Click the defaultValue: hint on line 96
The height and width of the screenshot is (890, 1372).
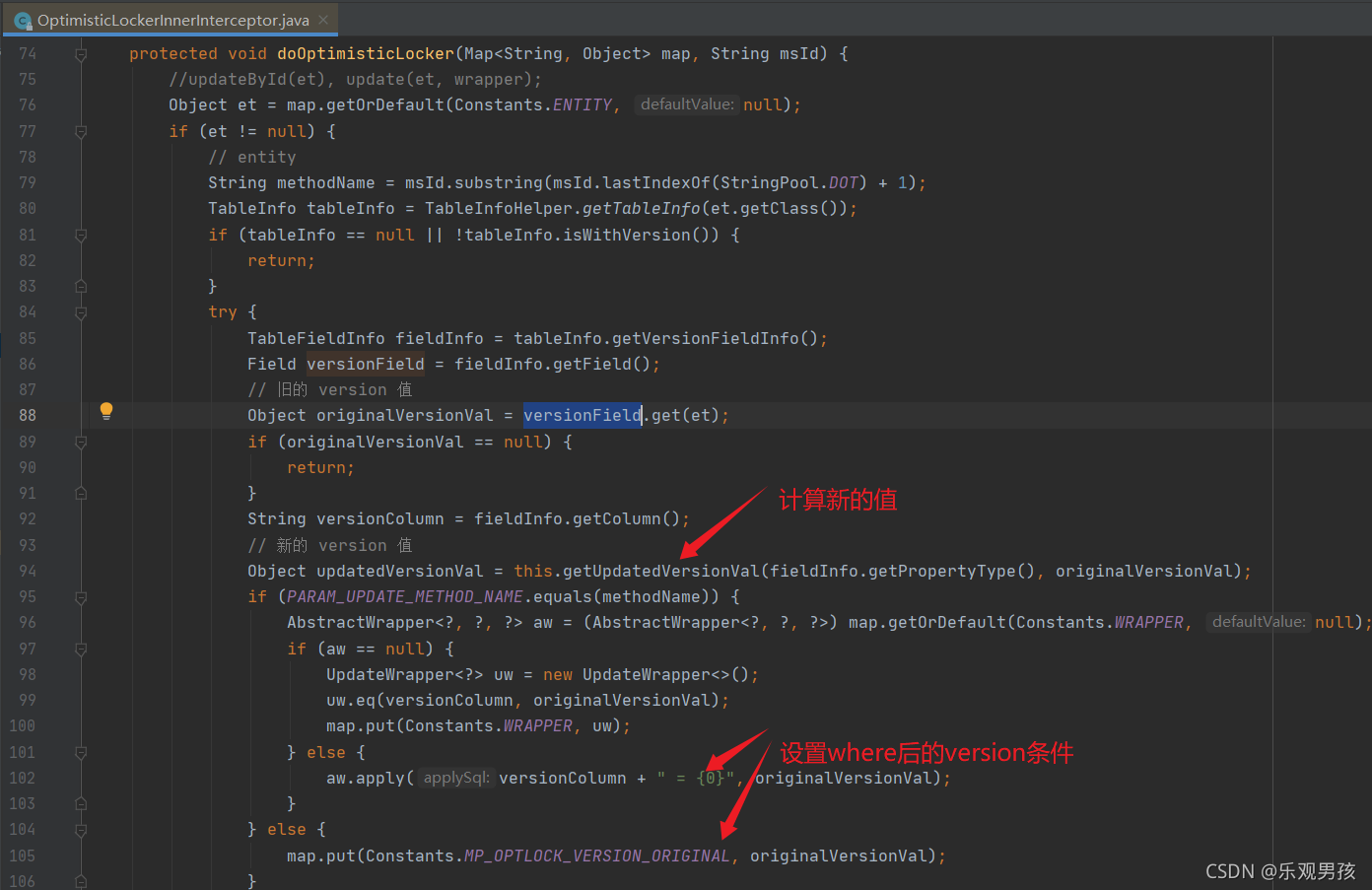[1259, 622]
